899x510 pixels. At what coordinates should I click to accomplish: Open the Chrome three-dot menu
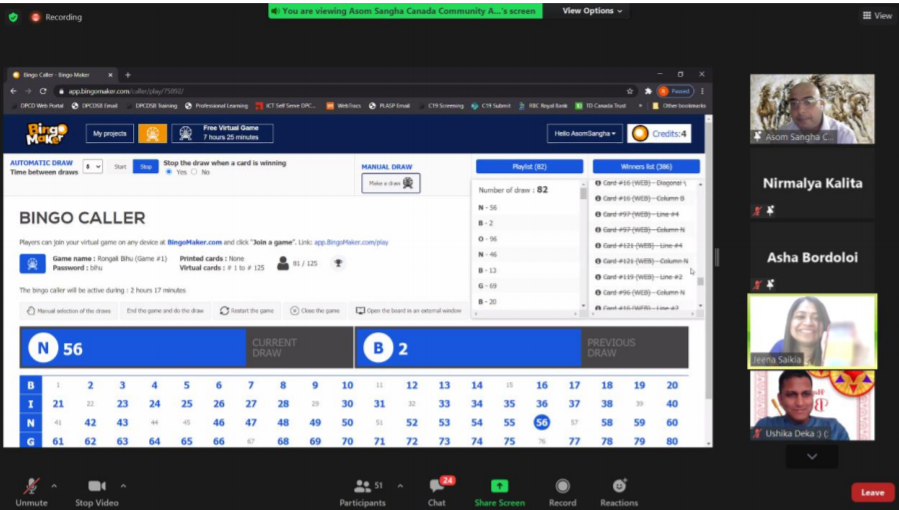(x=702, y=91)
